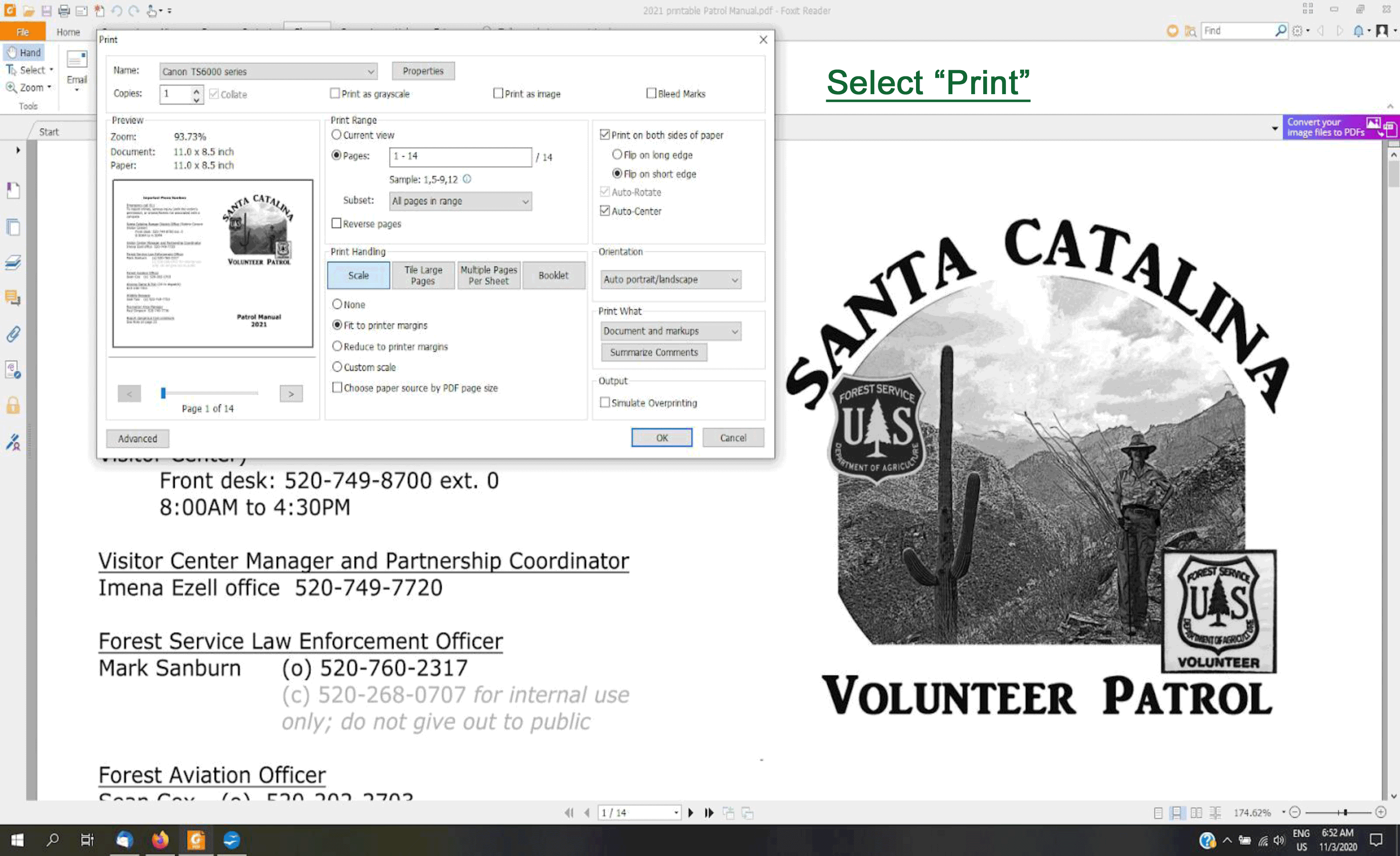Open the File menu tab
Screen dimensions: 1400x856
coord(23,32)
